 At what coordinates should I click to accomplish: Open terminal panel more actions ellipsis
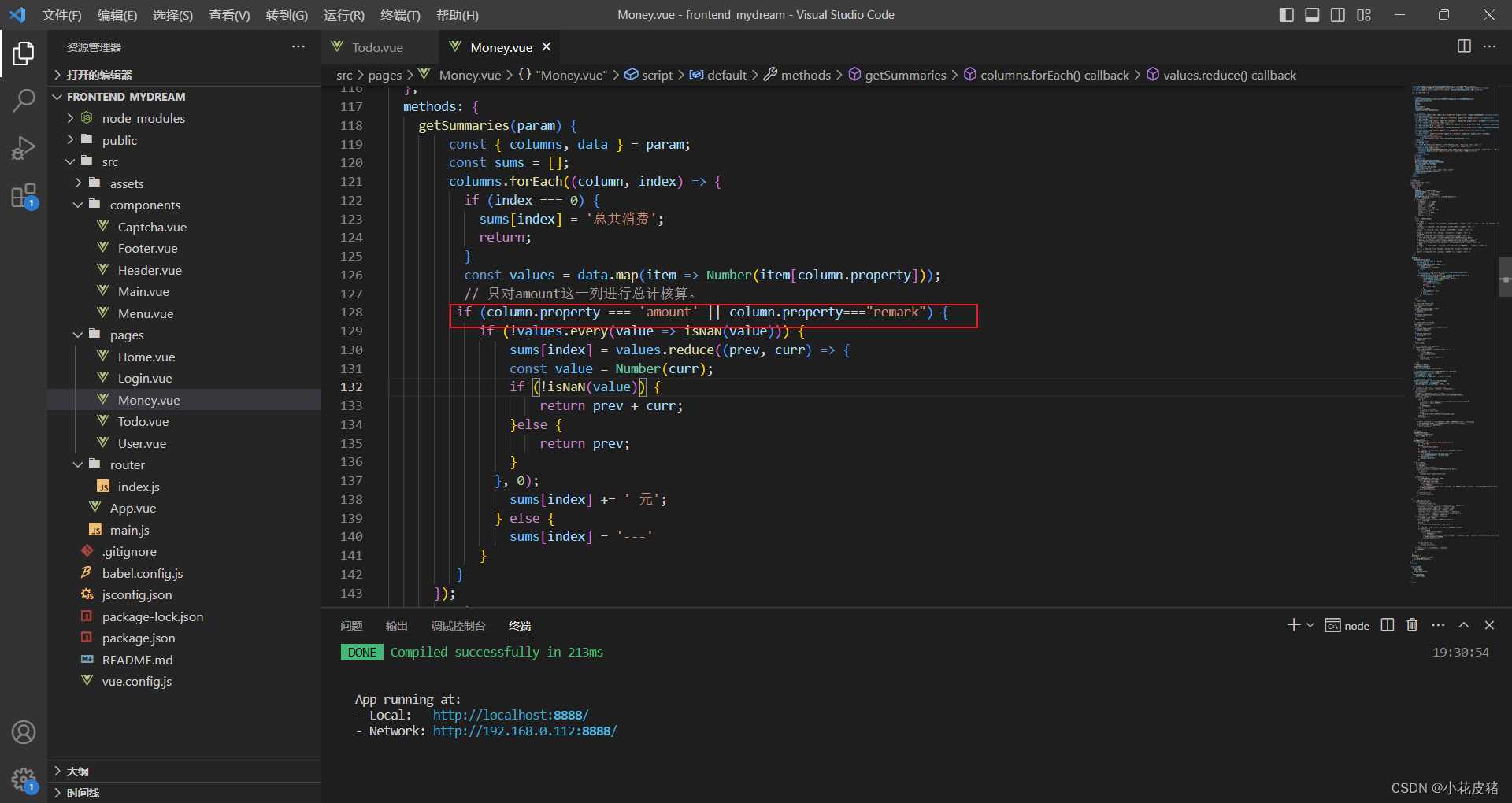click(1438, 625)
